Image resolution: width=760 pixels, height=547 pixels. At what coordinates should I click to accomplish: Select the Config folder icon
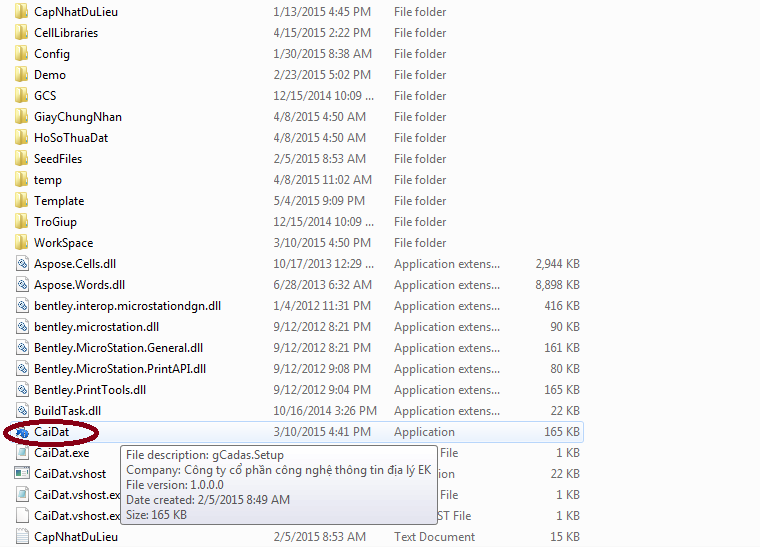23,54
